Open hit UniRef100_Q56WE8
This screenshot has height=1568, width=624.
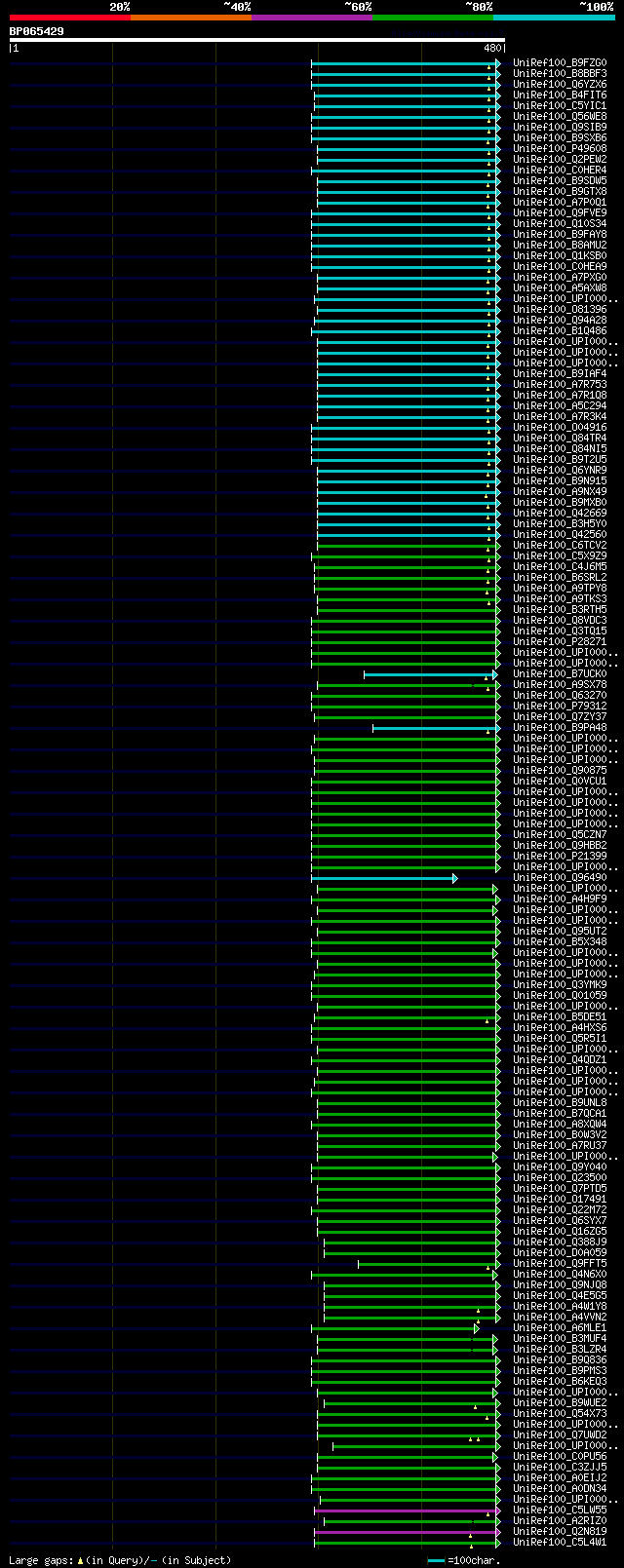click(560, 117)
